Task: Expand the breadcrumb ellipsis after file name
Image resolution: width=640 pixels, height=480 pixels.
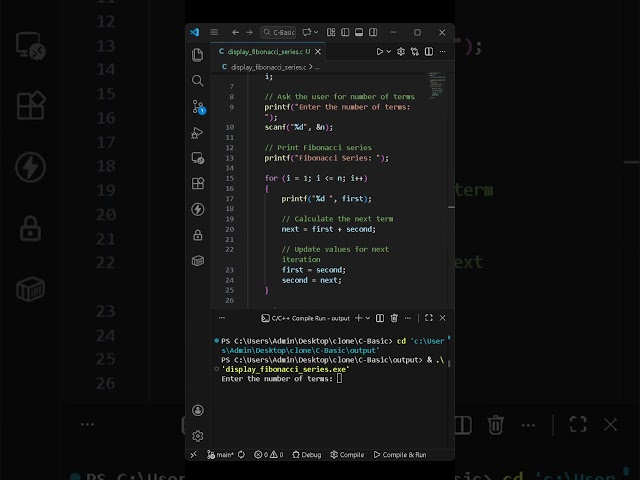Action: [x=317, y=67]
